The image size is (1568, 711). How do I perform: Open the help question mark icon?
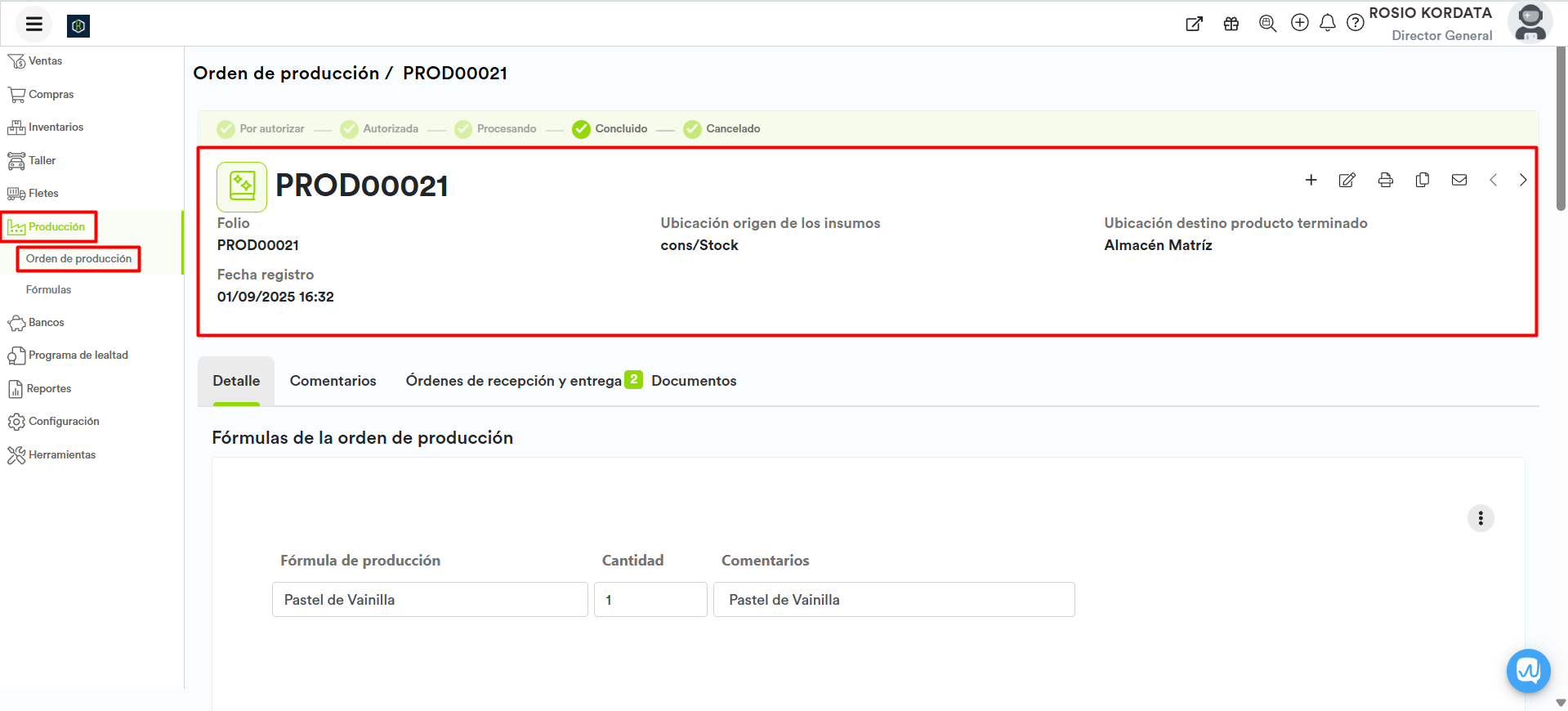pos(1355,23)
